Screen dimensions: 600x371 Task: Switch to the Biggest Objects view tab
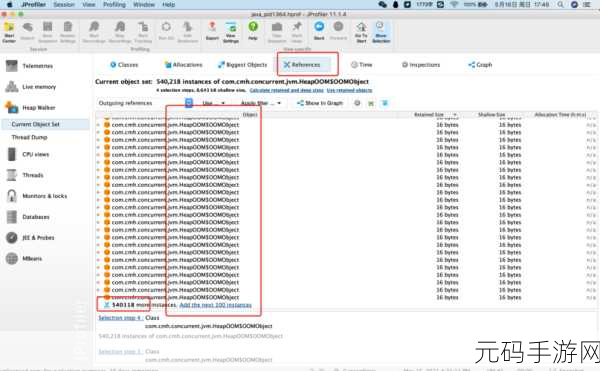[243, 65]
